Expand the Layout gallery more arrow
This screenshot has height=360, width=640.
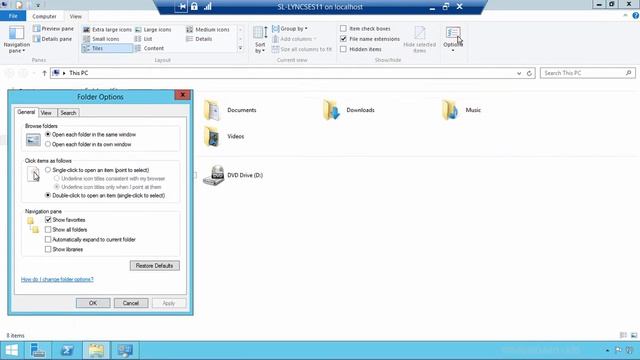tap(240, 48)
